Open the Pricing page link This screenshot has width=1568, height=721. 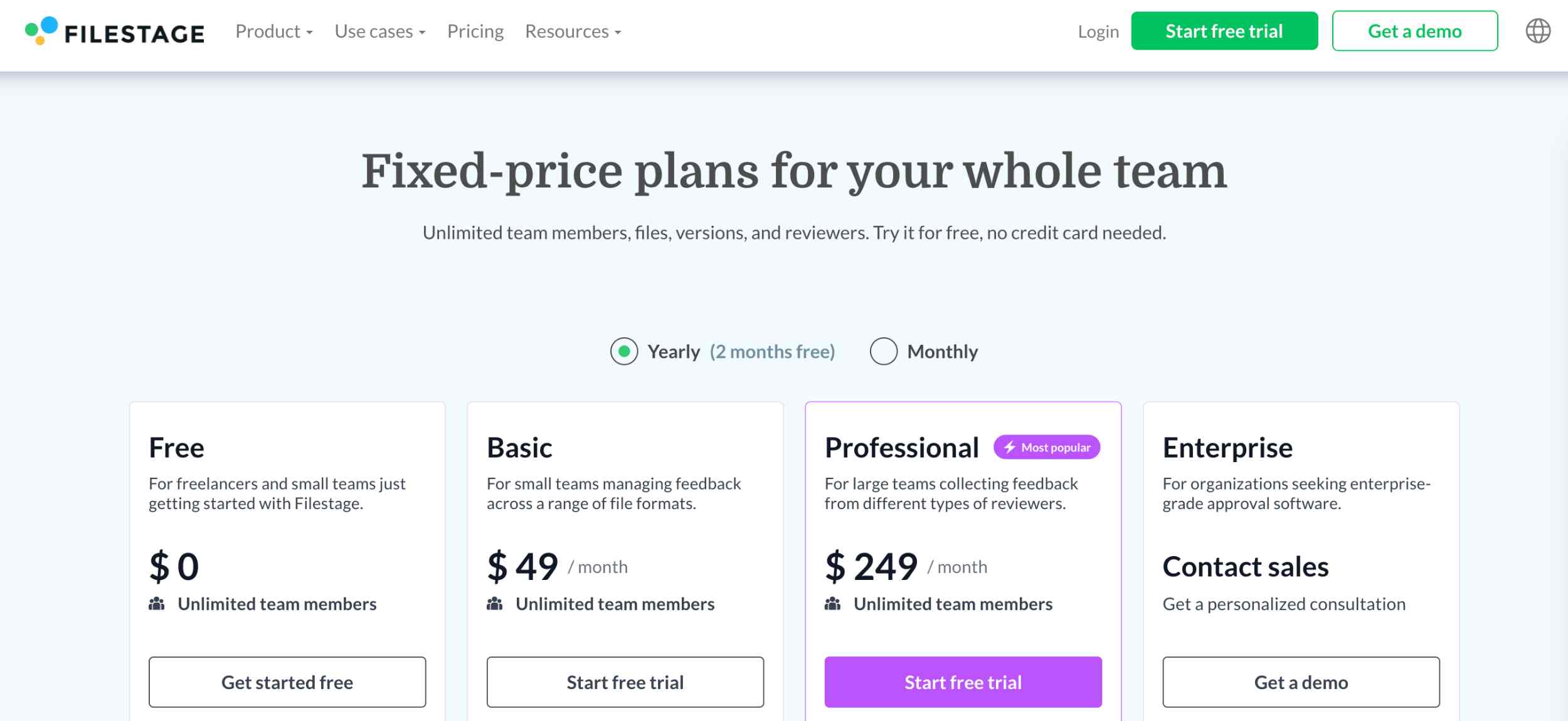tap(475, 31)
